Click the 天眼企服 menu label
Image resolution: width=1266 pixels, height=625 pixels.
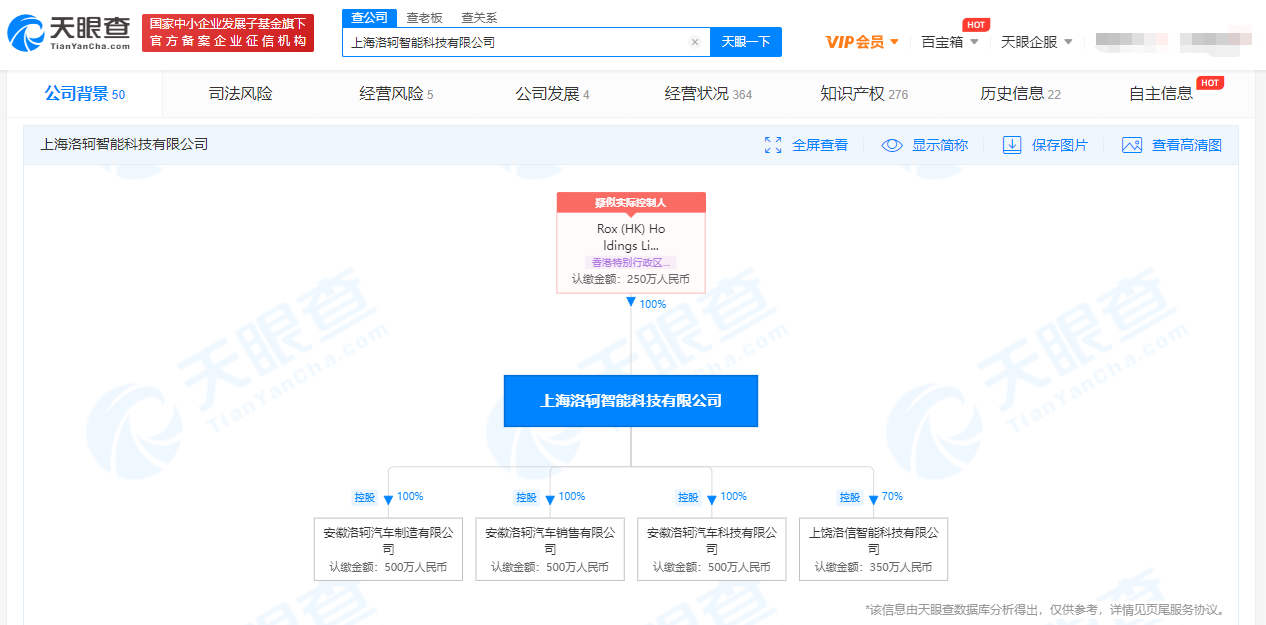coord(1029,42)
